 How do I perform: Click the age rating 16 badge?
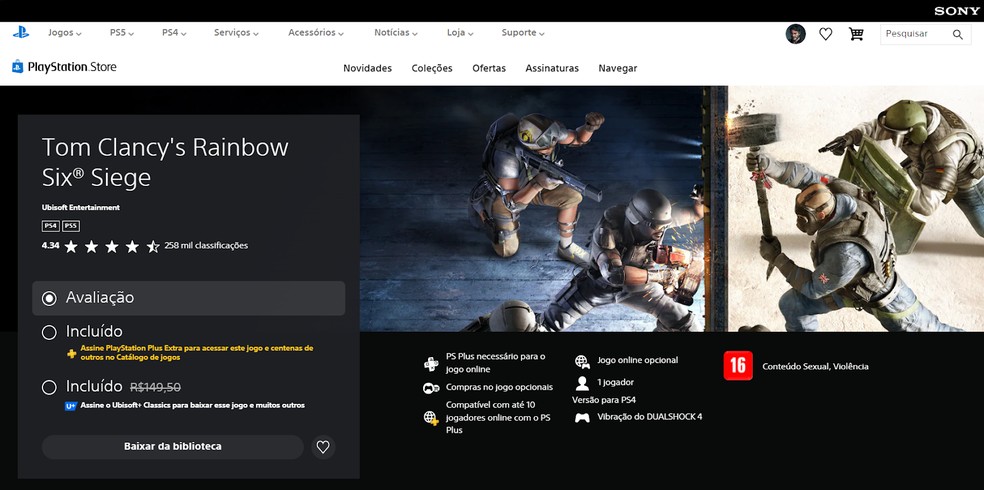pos(737,366)
